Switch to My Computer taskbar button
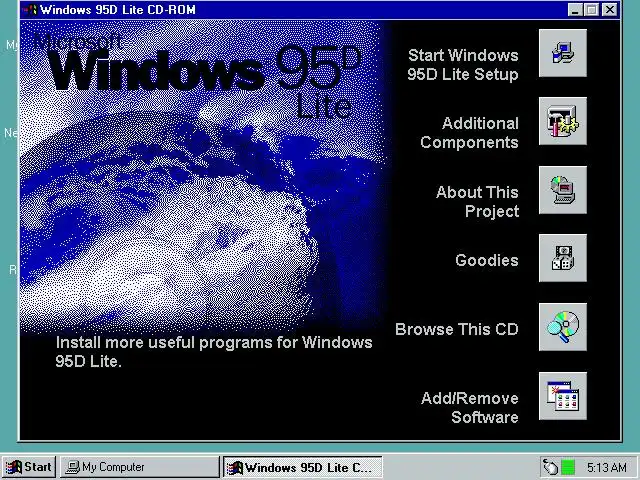Screen dimensions: 640x480 pyautogui.click(x=140, y=467)
